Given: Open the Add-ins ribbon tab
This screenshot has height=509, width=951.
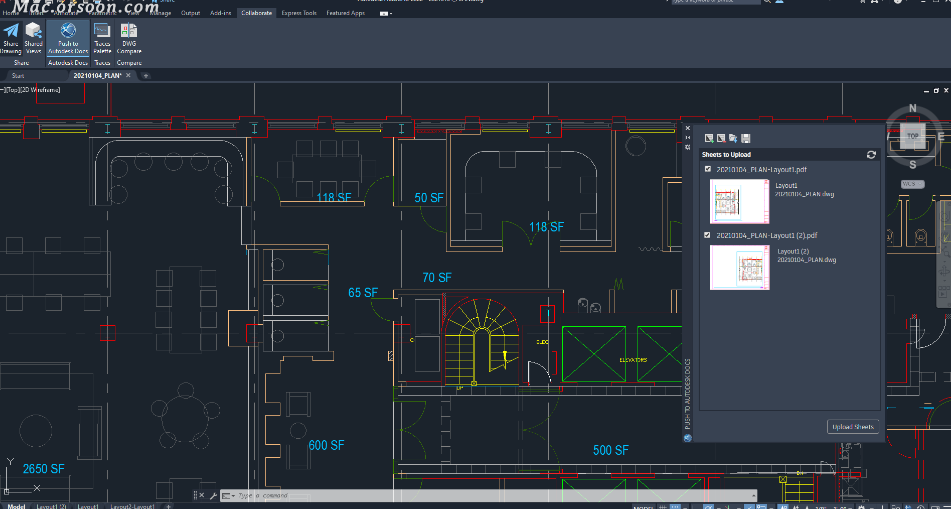Looking at the screenshot, I should tap(220, 13).
